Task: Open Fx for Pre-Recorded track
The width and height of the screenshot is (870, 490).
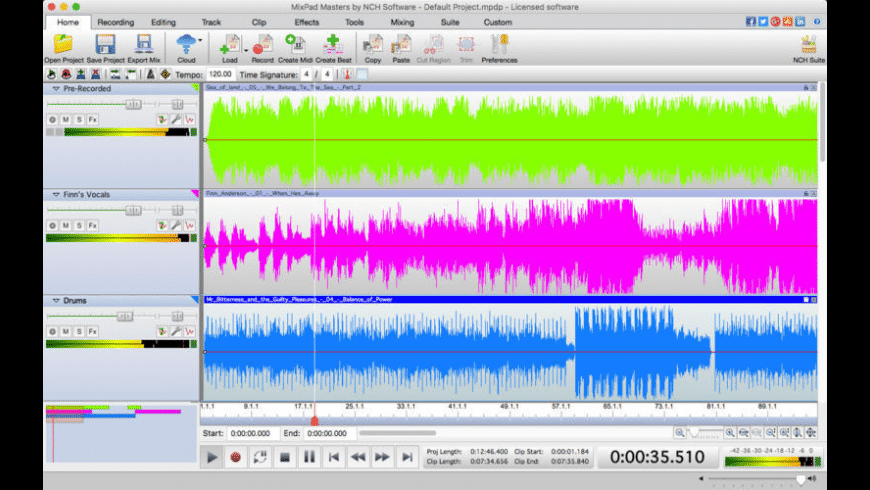Action: [93, 119]
